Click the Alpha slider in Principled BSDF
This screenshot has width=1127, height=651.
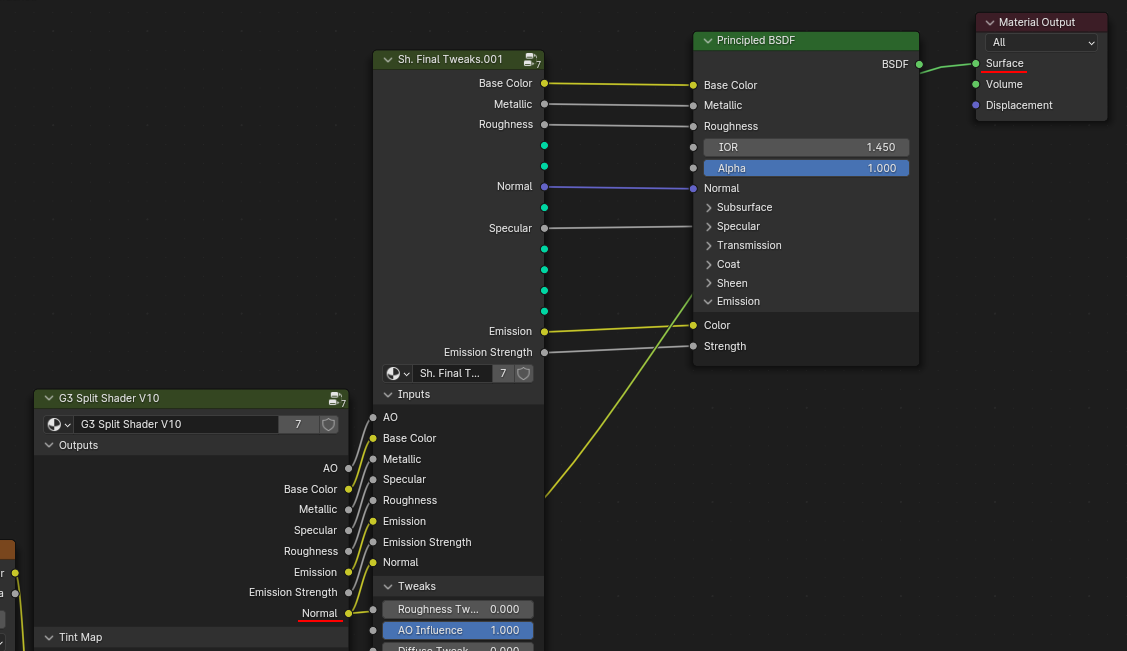point(806,168)
